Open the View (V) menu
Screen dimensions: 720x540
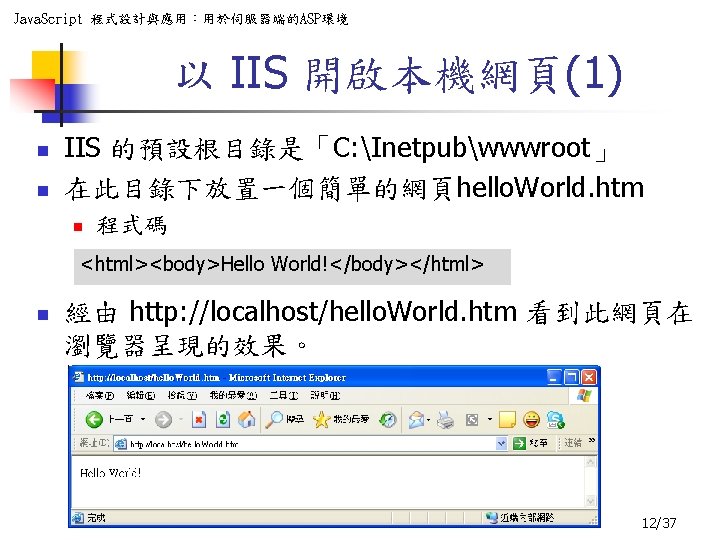(182, 395)
